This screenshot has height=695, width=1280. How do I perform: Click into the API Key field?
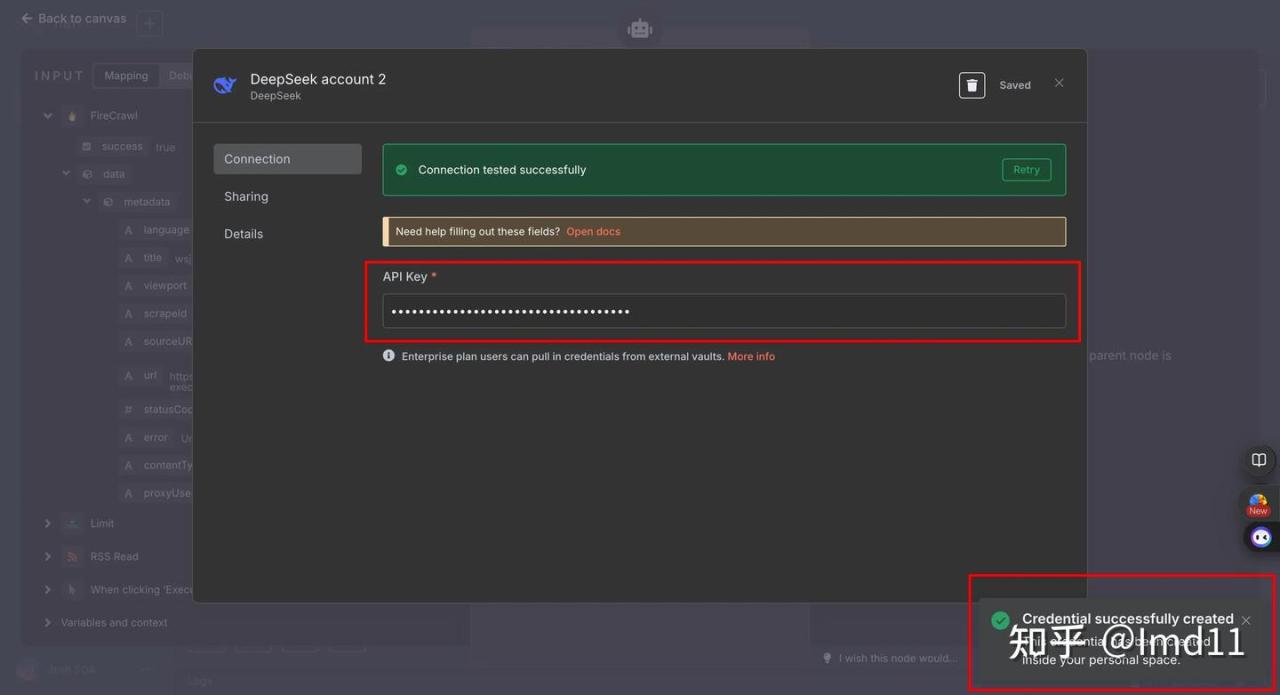pyautogui.click(x=723, y=311)
